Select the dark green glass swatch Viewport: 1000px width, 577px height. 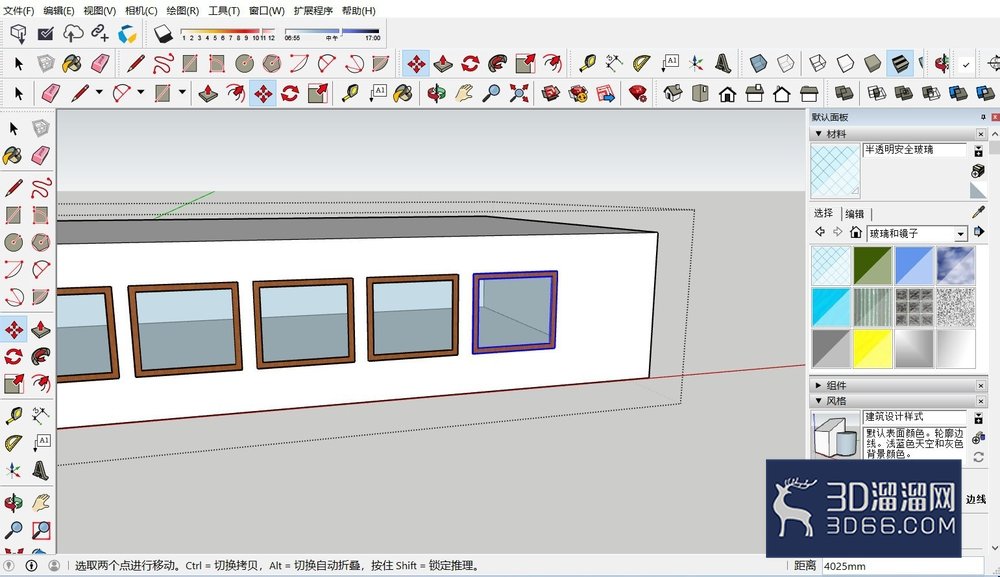click(872, 265)
